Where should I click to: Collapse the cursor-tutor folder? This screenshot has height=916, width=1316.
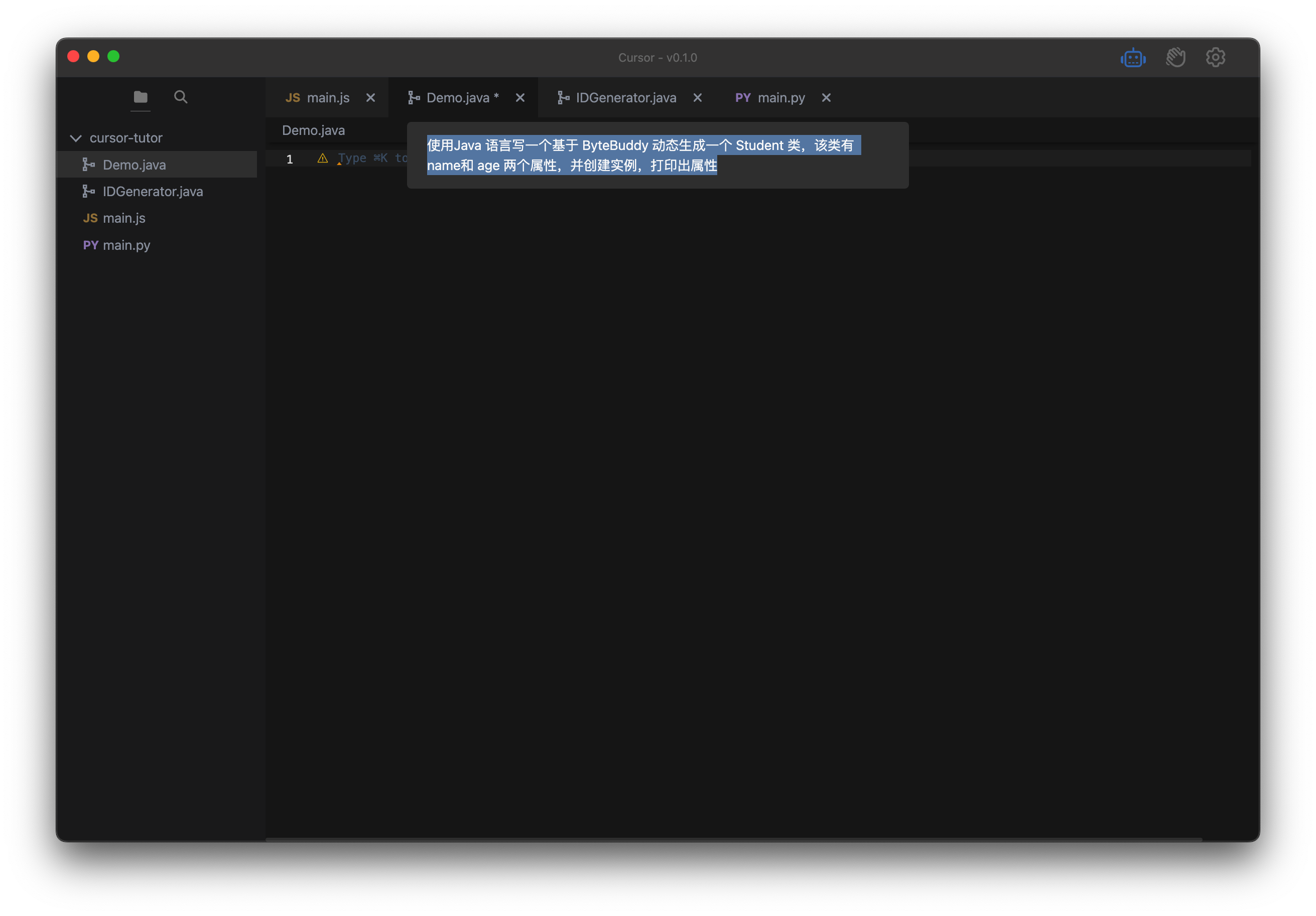click(x=76, y=138)
